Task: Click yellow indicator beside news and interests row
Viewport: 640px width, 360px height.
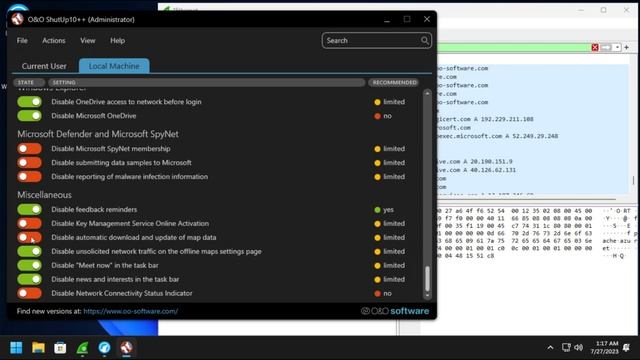Action: (x=377, y=280)
